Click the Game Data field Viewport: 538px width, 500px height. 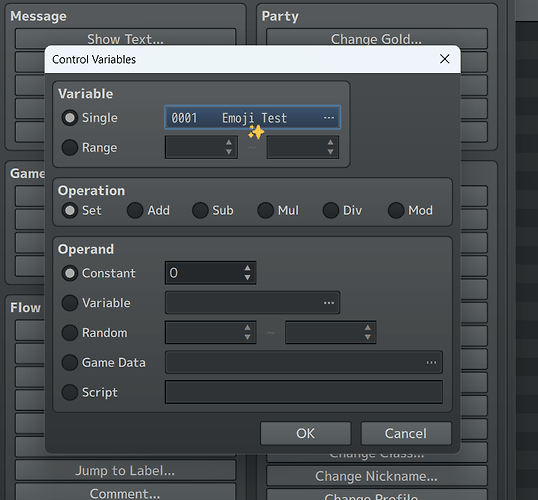(304, 362)
